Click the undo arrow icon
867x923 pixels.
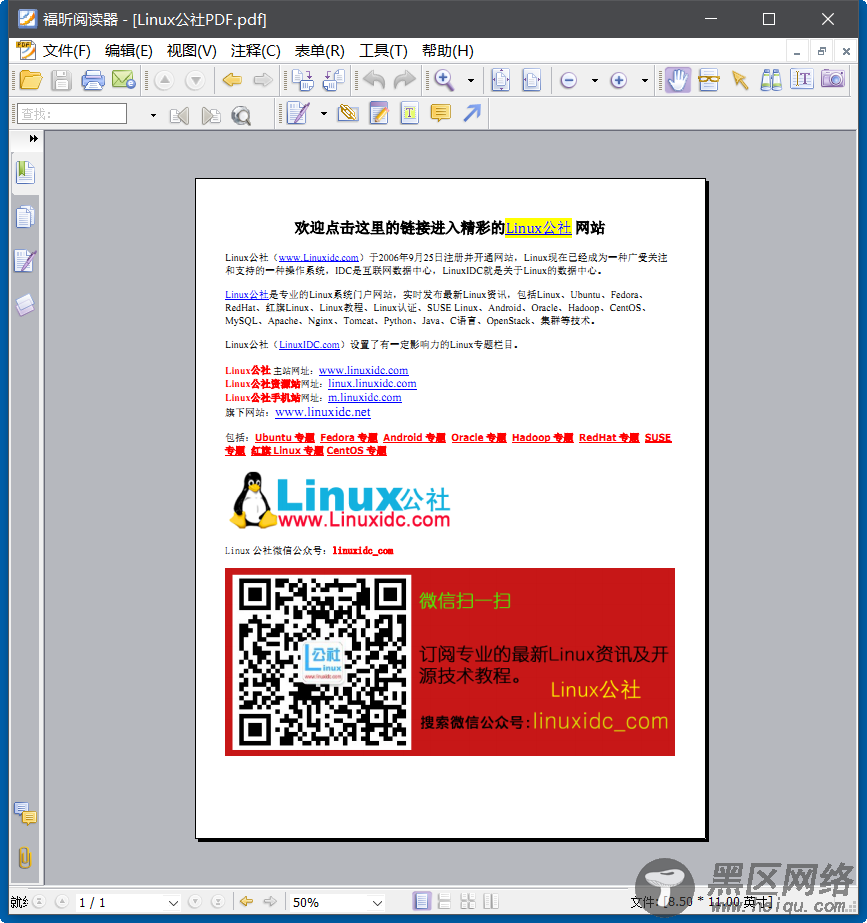pyautogui.click(x=374, y=79)
